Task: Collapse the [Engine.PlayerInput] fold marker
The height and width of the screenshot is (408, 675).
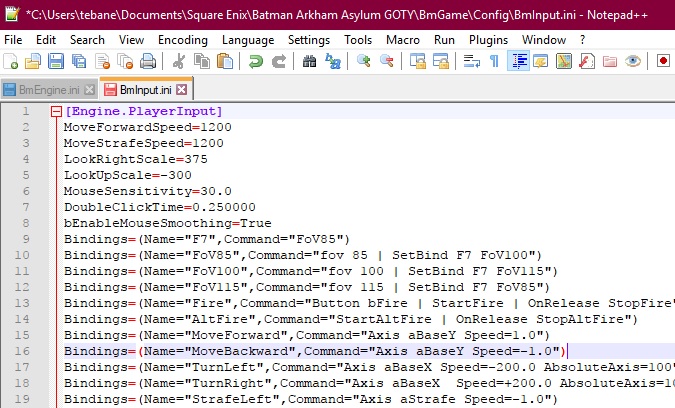Action: pyautogui.click(x=56, y=111)
